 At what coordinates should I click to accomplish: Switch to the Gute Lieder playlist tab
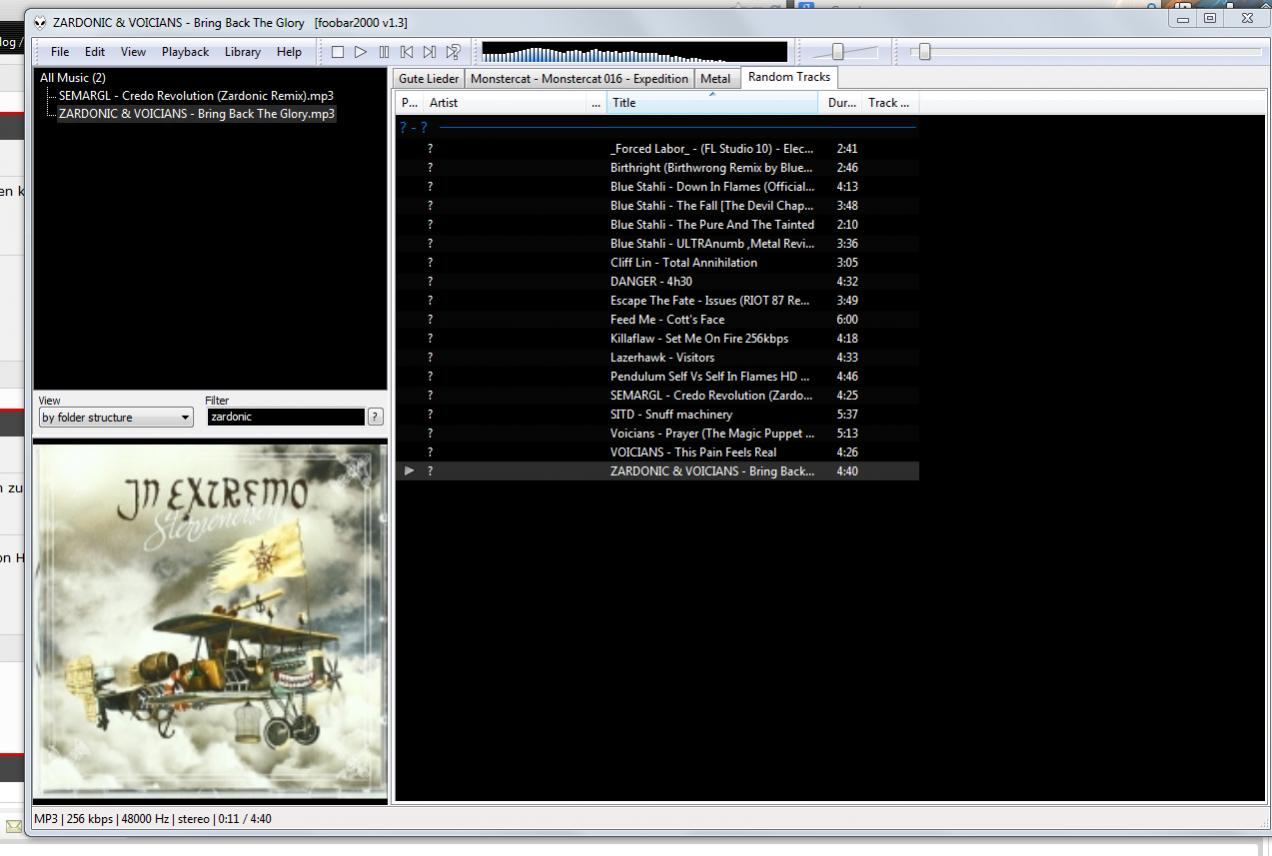click(x=429, y=78)
